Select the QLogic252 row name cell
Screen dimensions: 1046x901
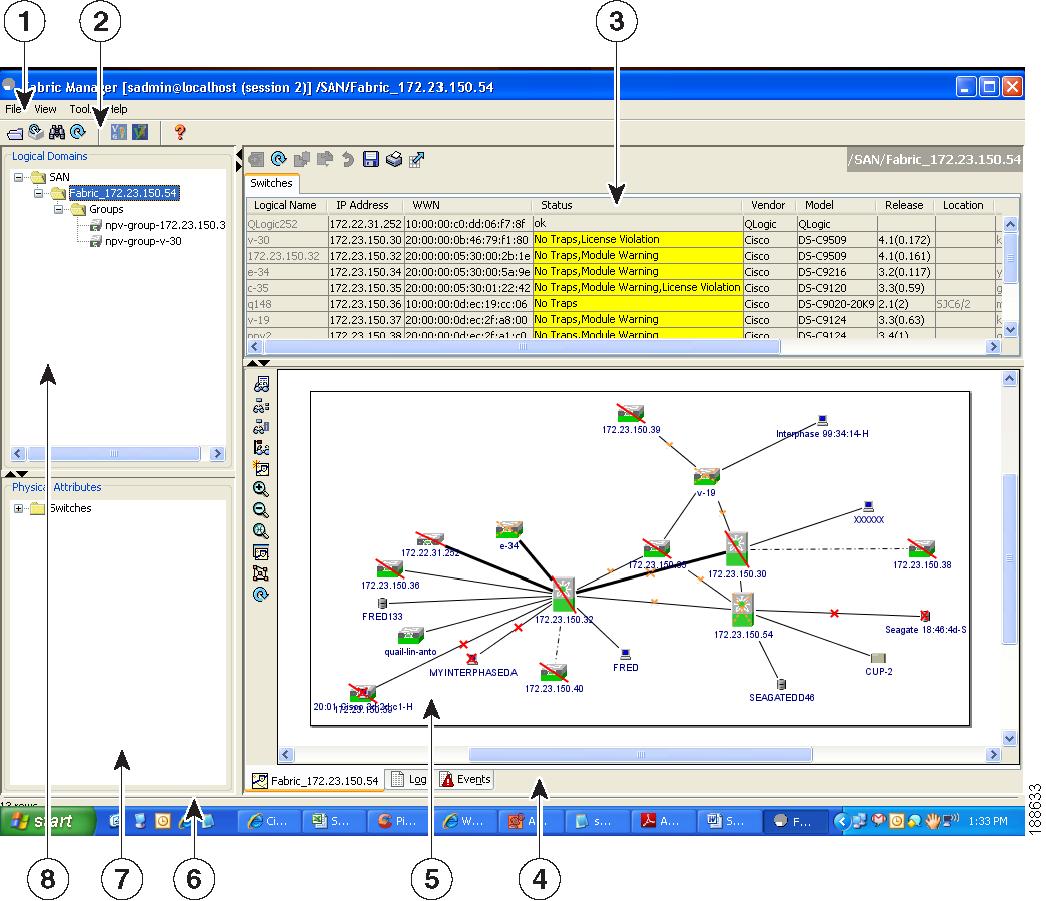[288, 224]
